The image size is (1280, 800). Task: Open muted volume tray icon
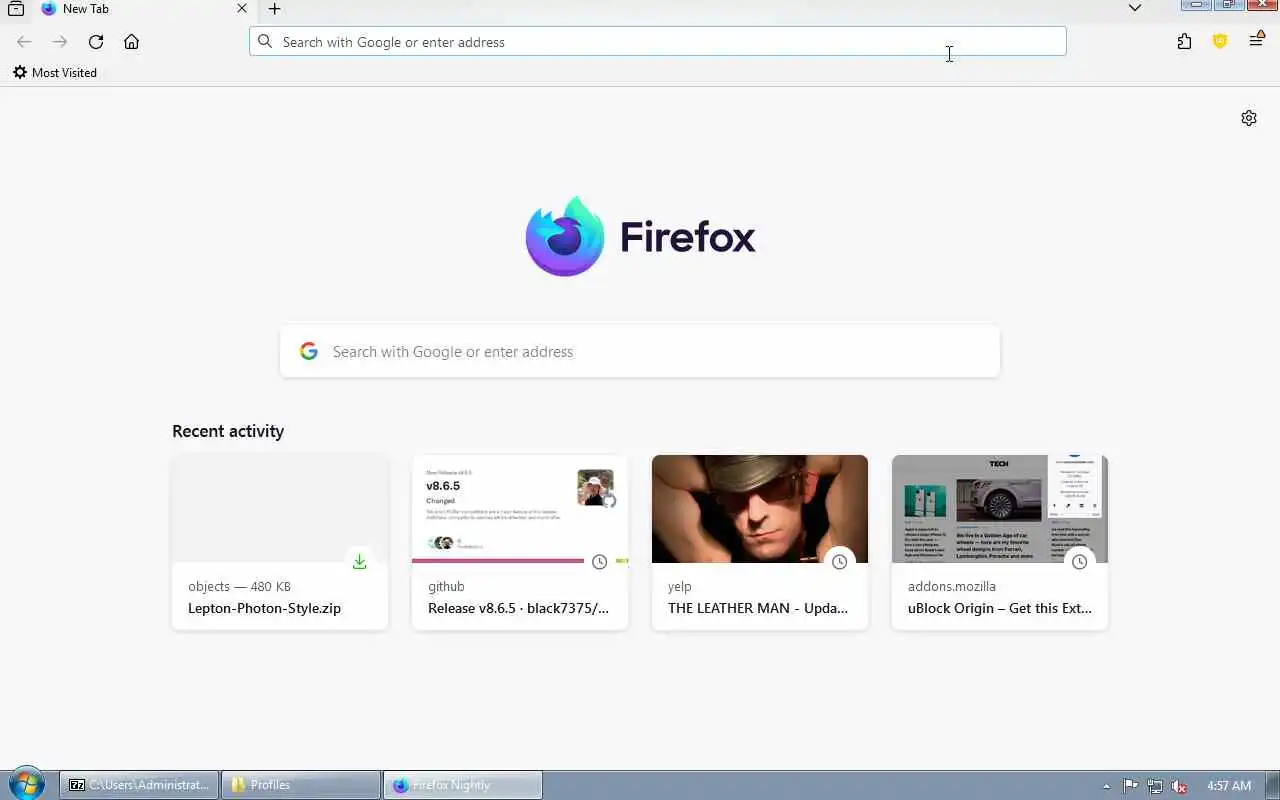[1180, 786]
